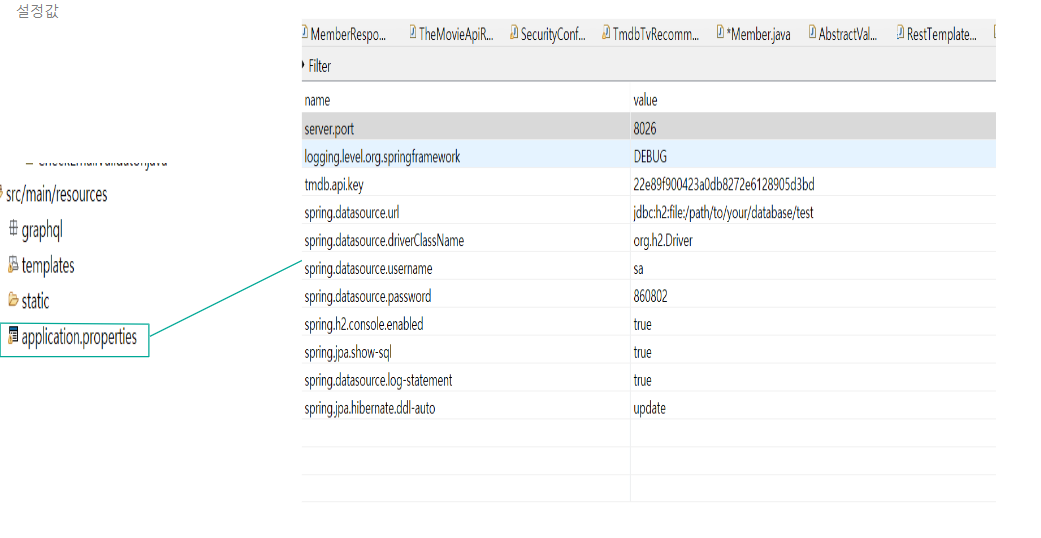Click true value of spring.datasource.log-statement
Screen dimensions: 1041x538
(642, 380)
